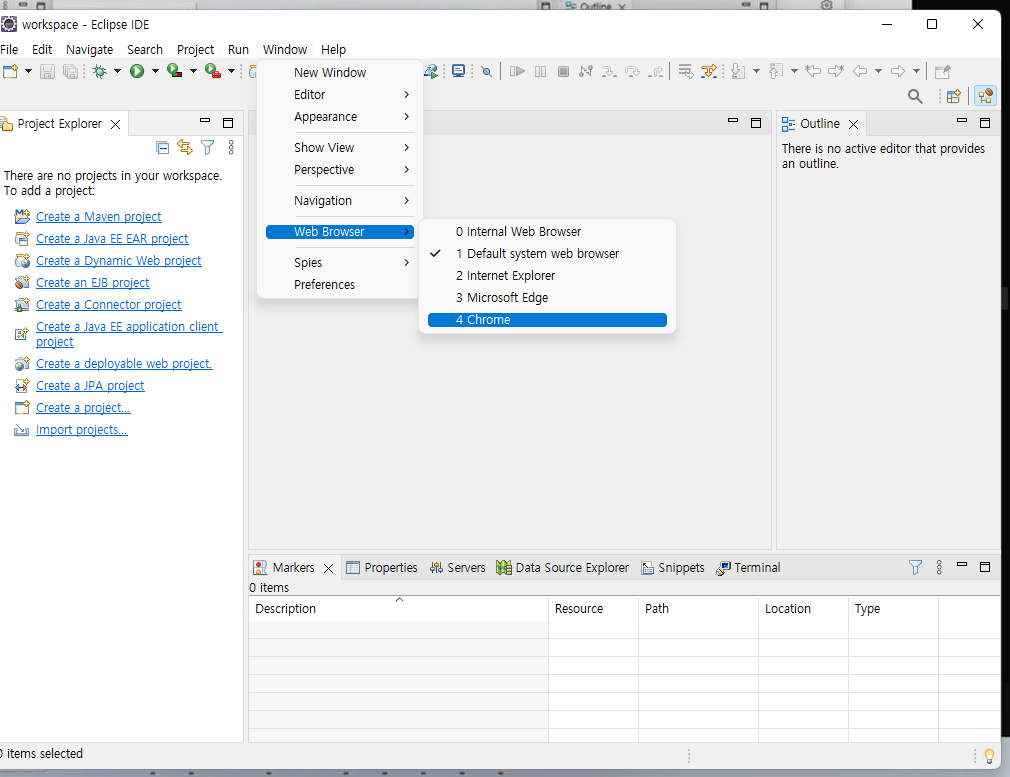Select Microsoft Edge browser option
This screenshot has width=1010, height=777.
coord(547,297)
